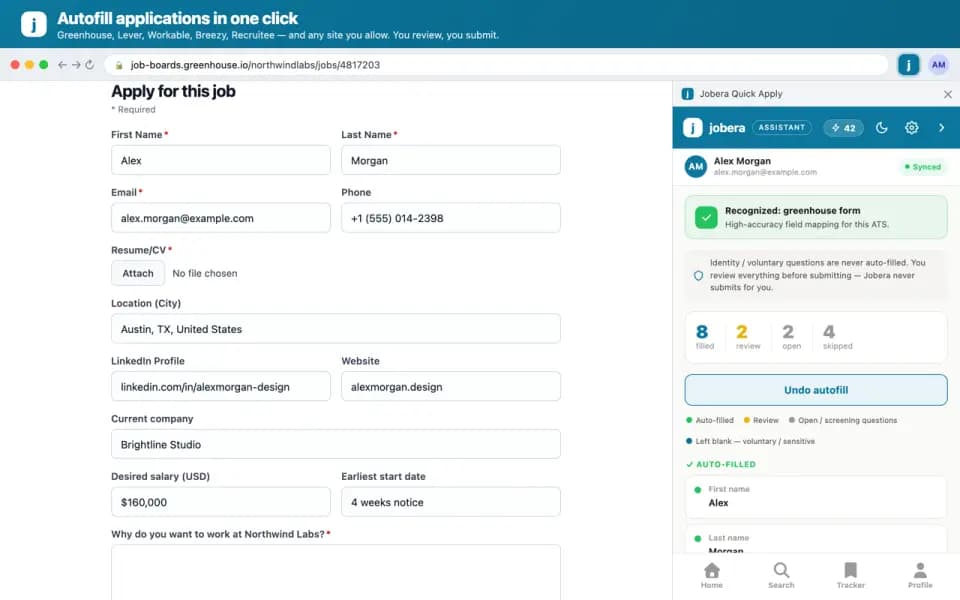The width and height of the screenshot is (960, 600).
Task: Click the ASSISTANT badge
Action: pos(782,127)
